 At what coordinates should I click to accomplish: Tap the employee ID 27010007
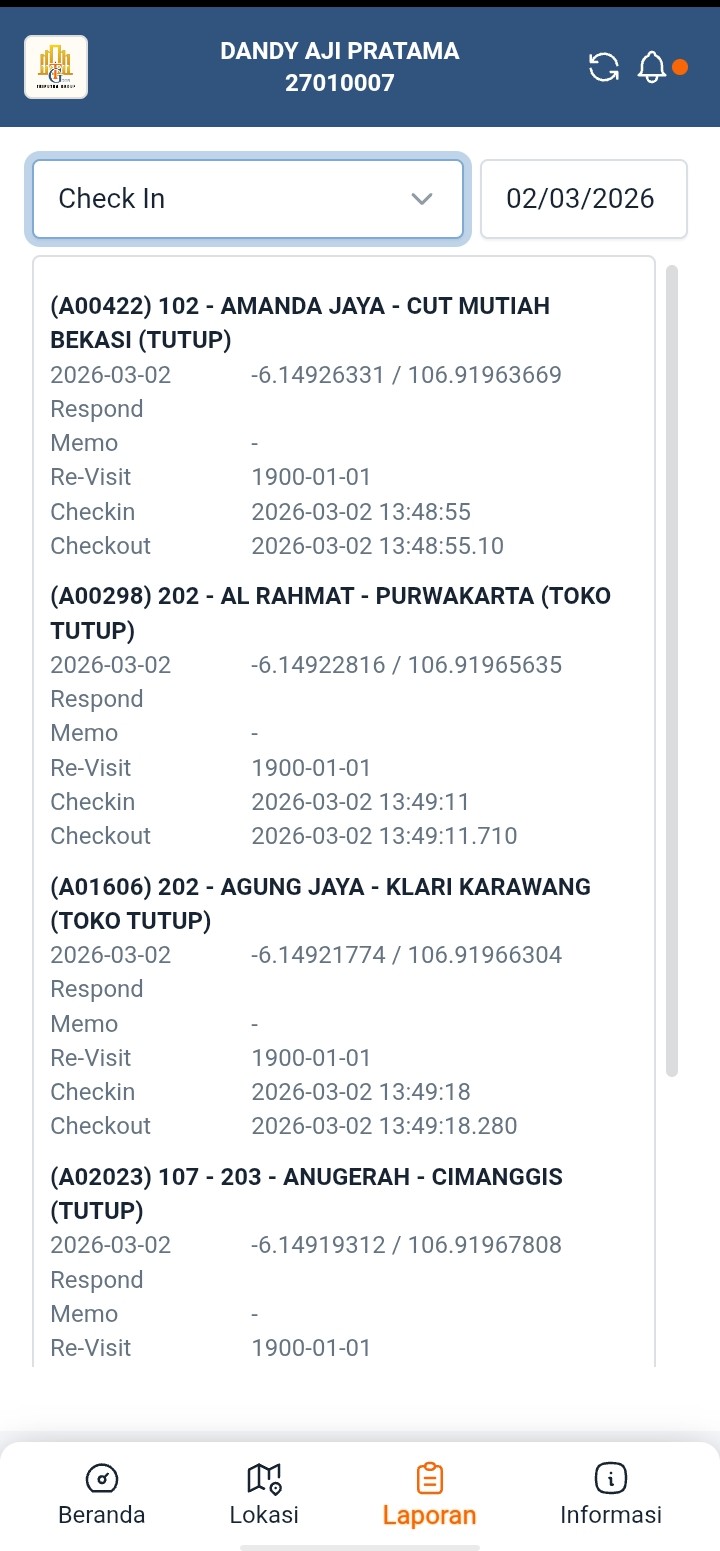pyautogui.click(x=340, y=83)
